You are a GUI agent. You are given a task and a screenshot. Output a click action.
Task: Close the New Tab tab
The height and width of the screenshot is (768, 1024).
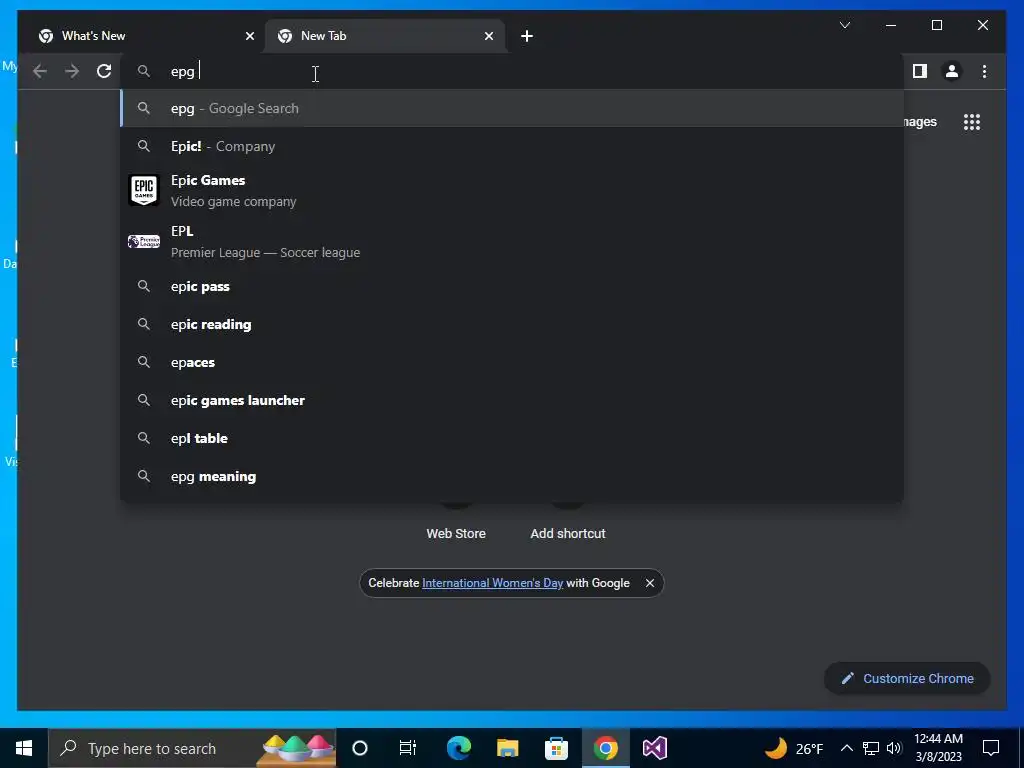coord(489,36)
